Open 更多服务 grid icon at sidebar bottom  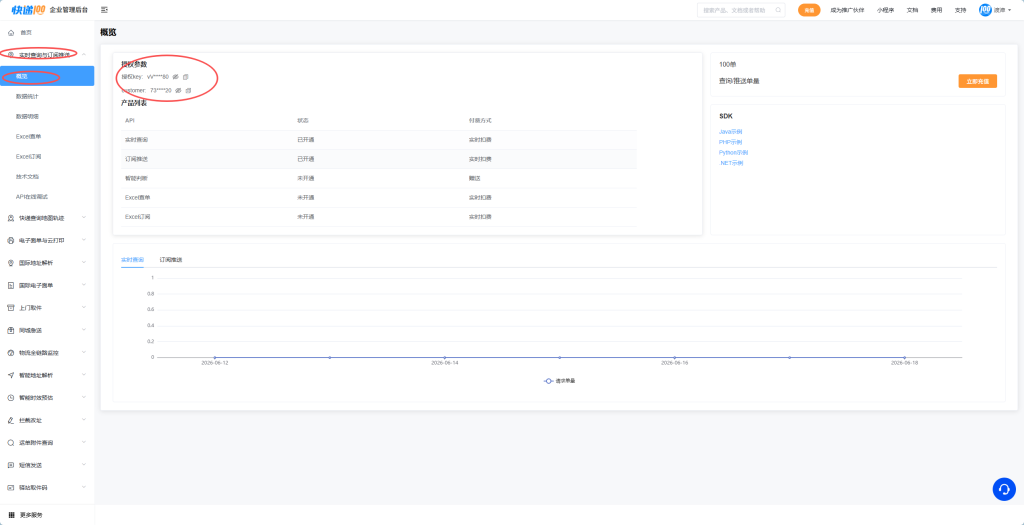tap(11, 515)
